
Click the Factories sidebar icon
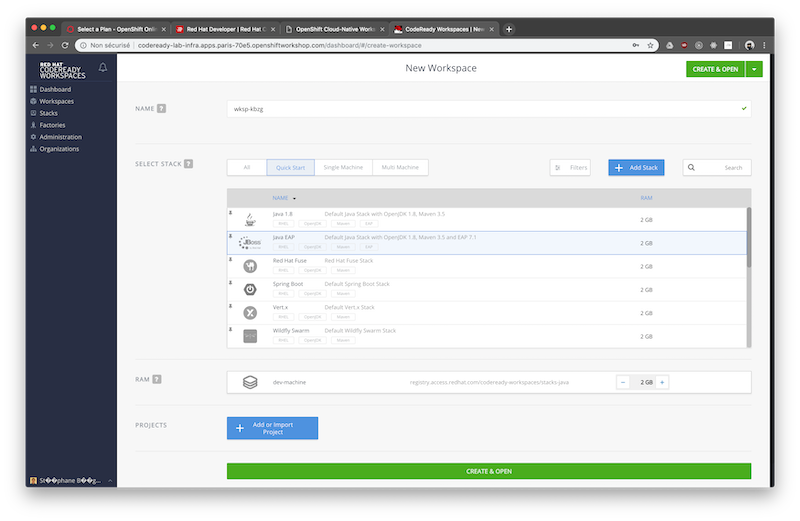click(x=33, y=125)
